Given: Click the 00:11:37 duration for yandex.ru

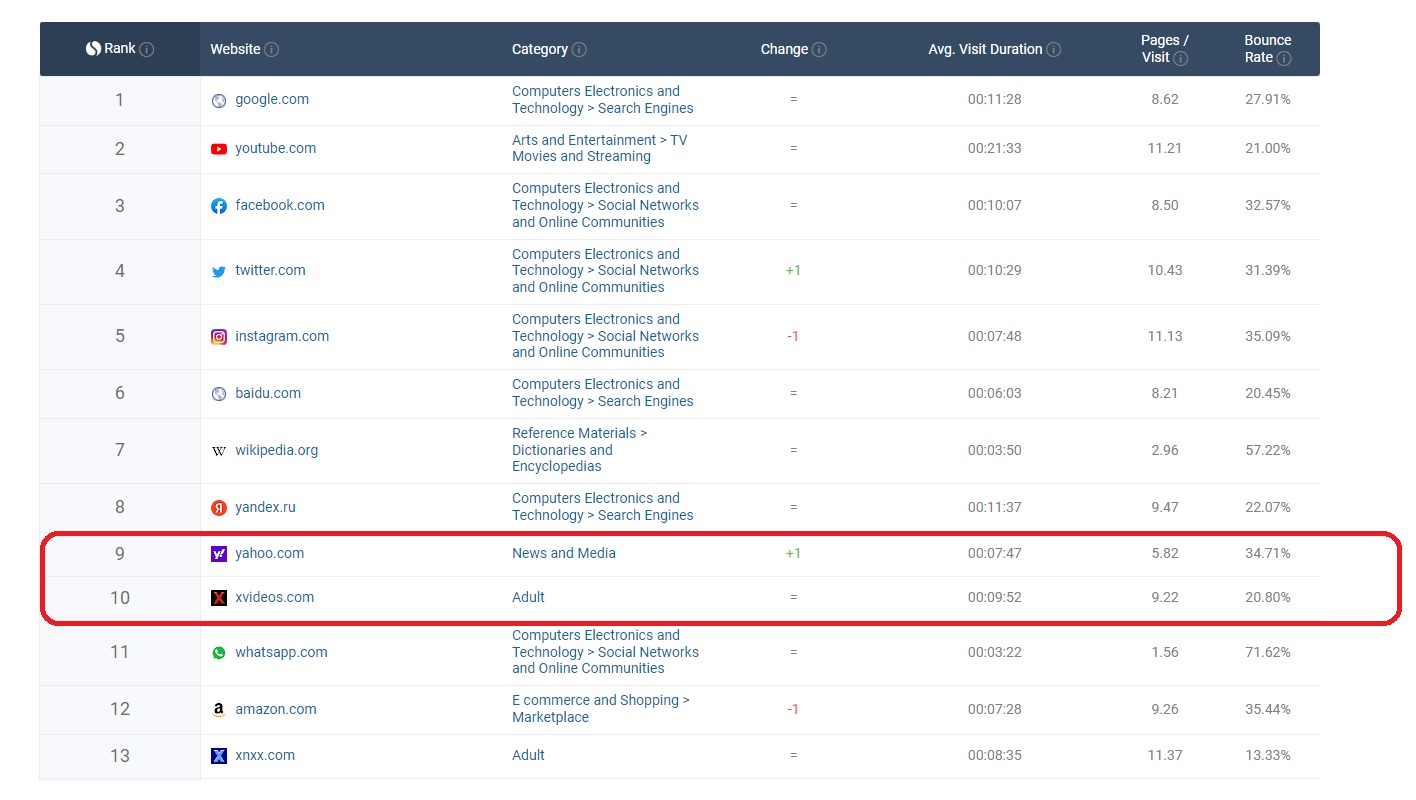Looking at the screenshot, I should 995,508.
